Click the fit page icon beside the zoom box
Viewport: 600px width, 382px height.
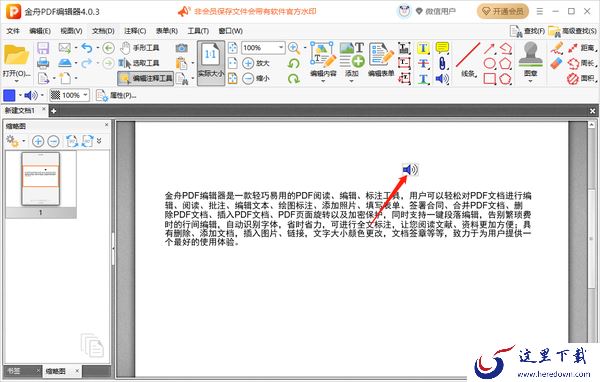(x=233, y=48)
